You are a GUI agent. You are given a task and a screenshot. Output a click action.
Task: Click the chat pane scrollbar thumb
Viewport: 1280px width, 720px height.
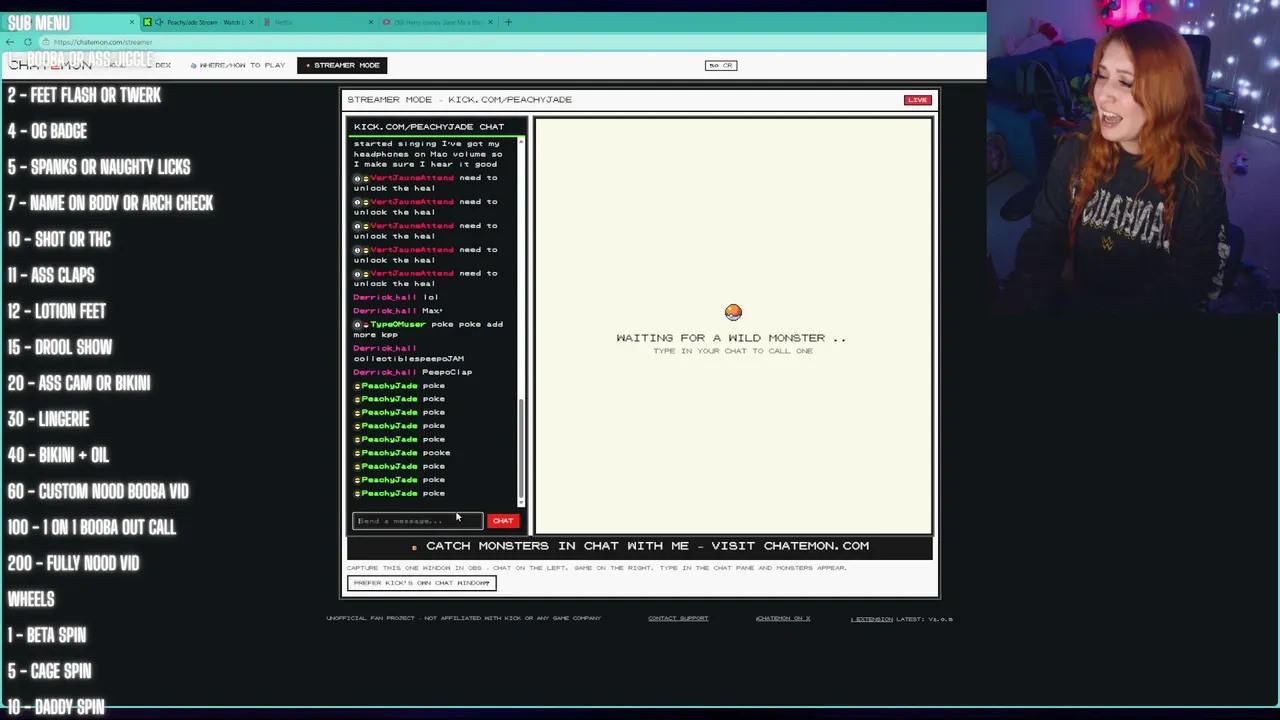[521, 450]
